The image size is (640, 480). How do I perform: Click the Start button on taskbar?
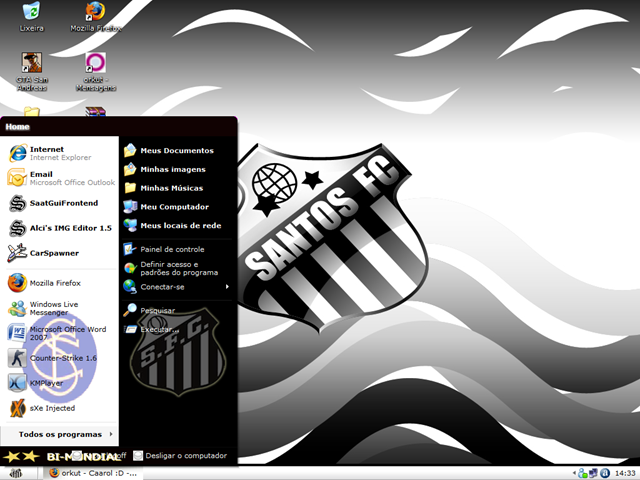coord(16,473)
